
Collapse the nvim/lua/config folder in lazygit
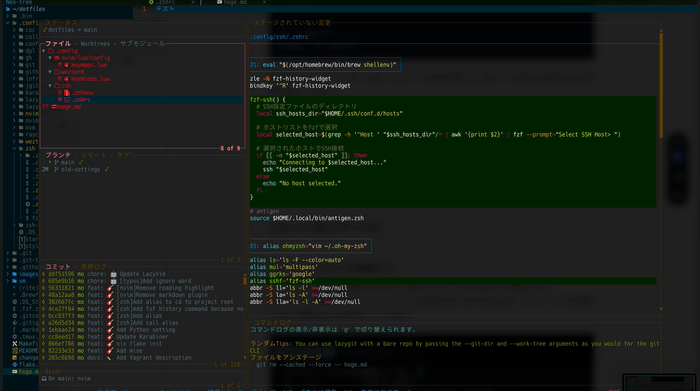tap(50, 58)
